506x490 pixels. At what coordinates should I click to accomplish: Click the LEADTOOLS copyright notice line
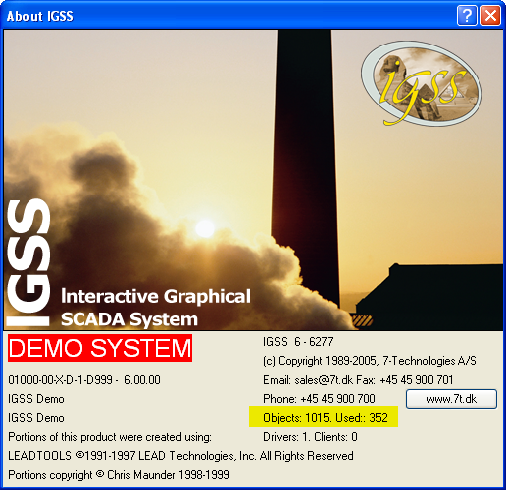pos(181,456)
